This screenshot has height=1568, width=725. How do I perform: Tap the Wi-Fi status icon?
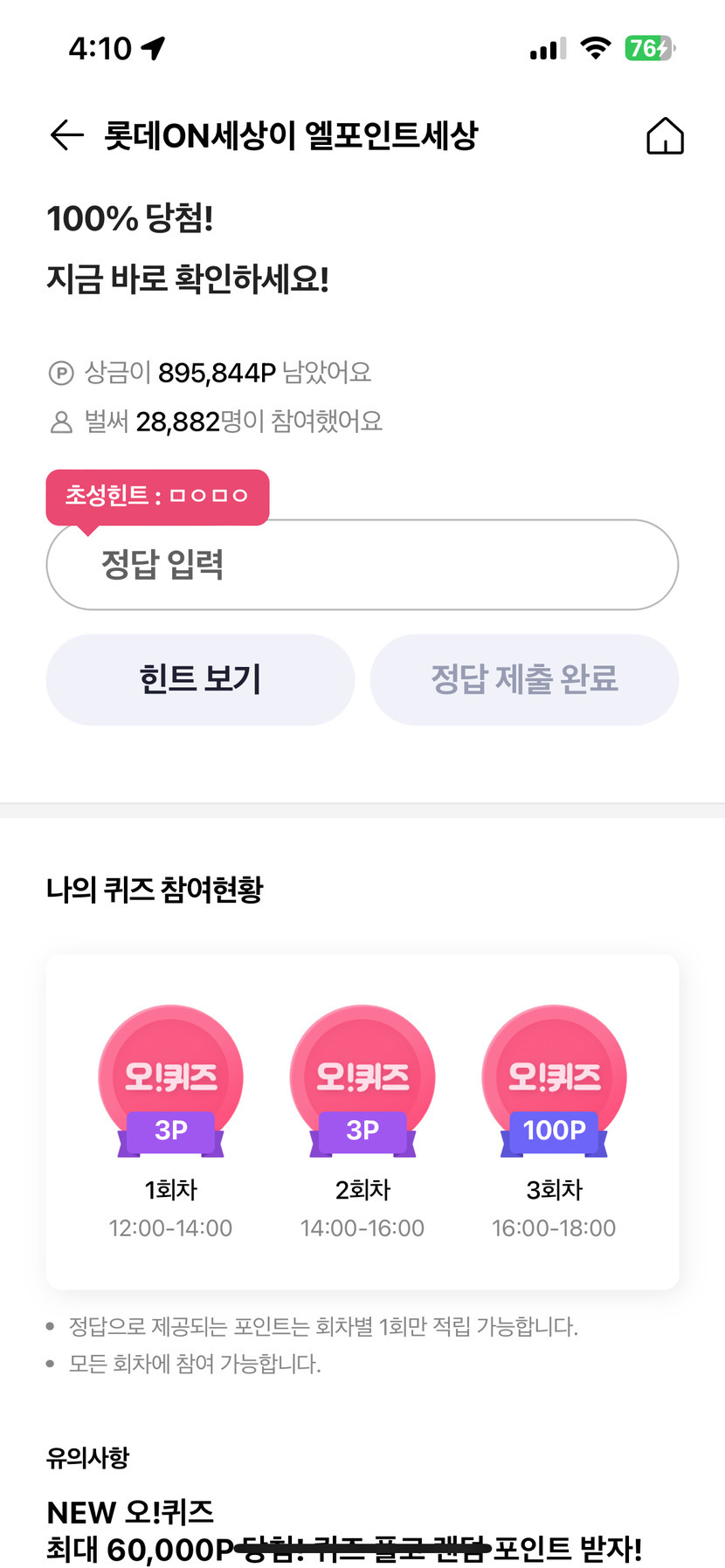[596, 48]
